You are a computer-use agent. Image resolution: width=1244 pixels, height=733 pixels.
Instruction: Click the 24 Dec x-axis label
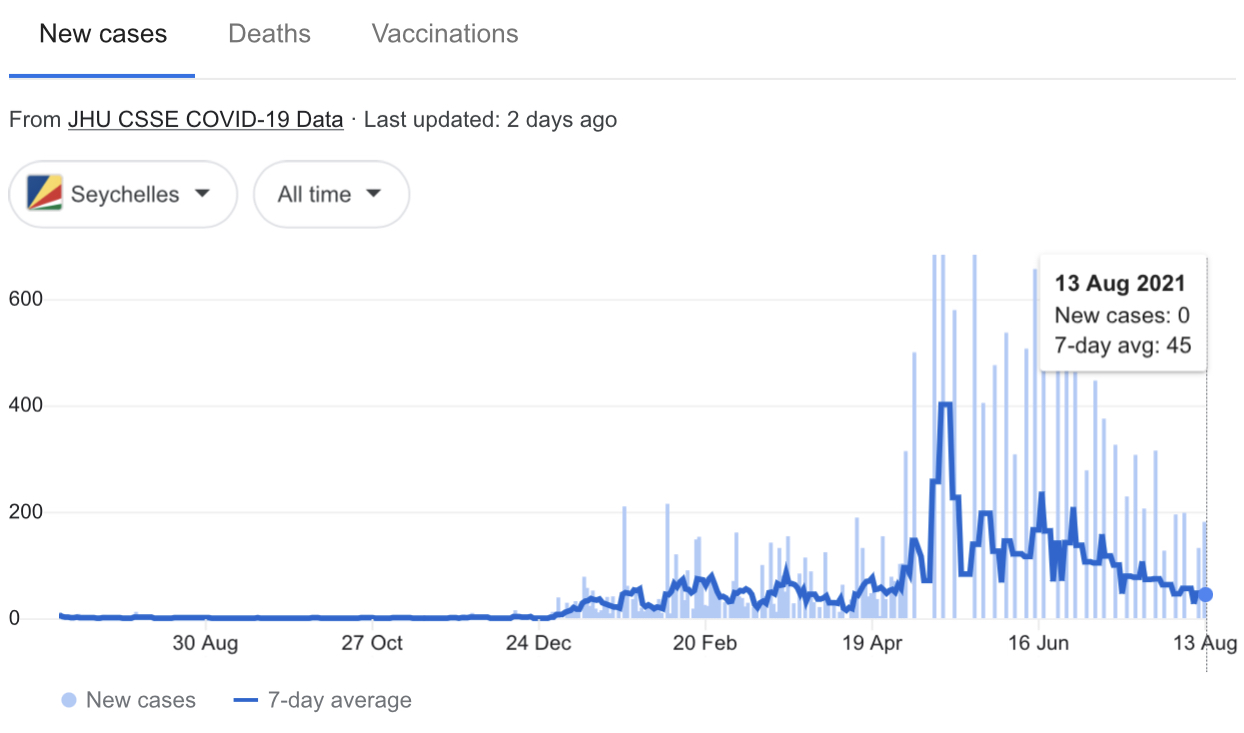pyautogui.click(x=539, y=643)
